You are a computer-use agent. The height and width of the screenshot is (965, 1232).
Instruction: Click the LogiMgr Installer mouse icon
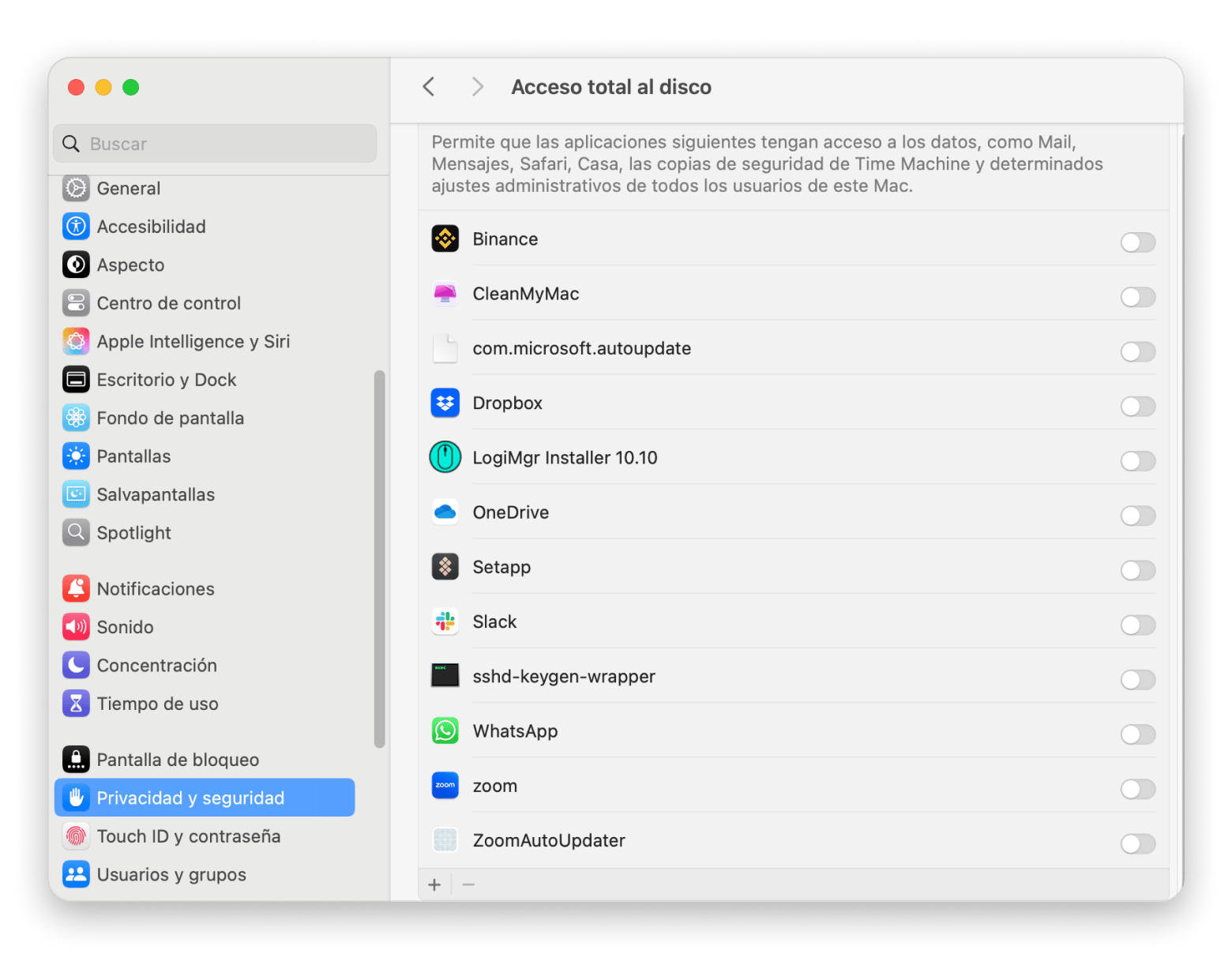pyautogui.click(x=445, y=458)
